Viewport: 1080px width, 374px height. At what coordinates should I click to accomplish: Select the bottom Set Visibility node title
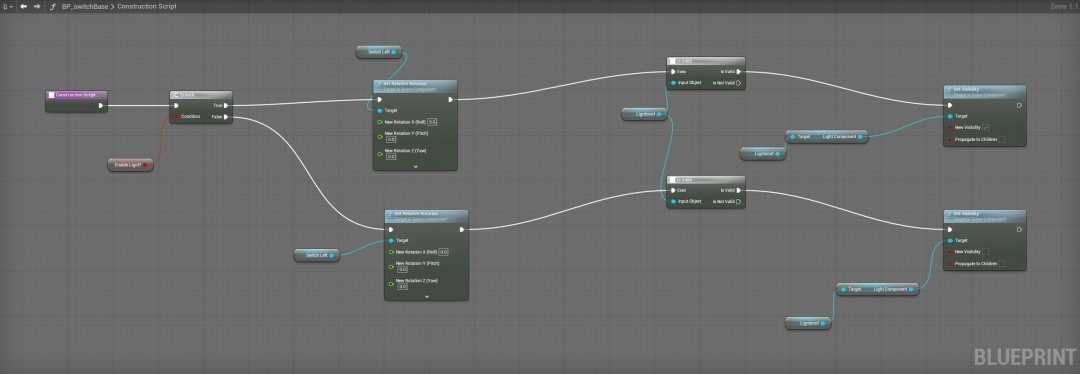click(985, 216)
